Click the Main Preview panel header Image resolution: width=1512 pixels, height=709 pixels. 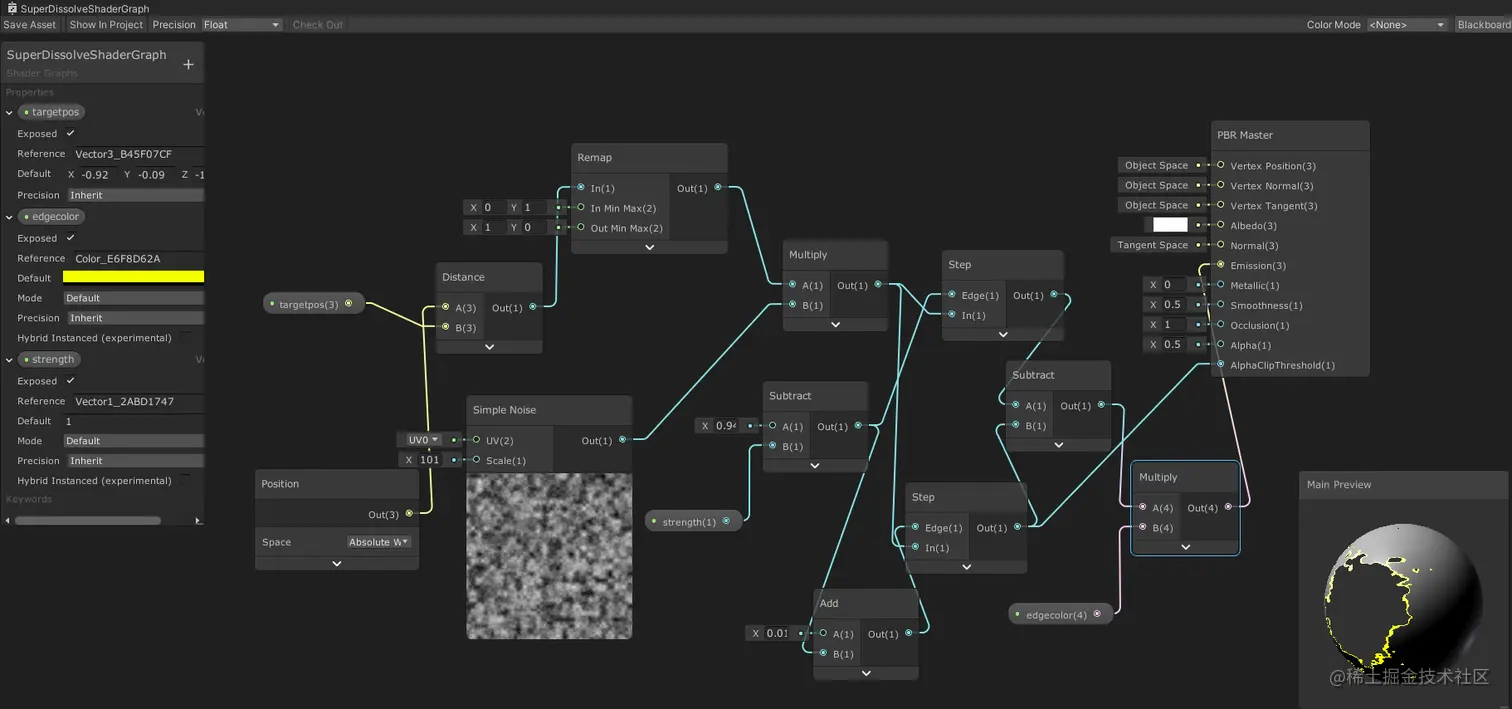pos(1338,484)
